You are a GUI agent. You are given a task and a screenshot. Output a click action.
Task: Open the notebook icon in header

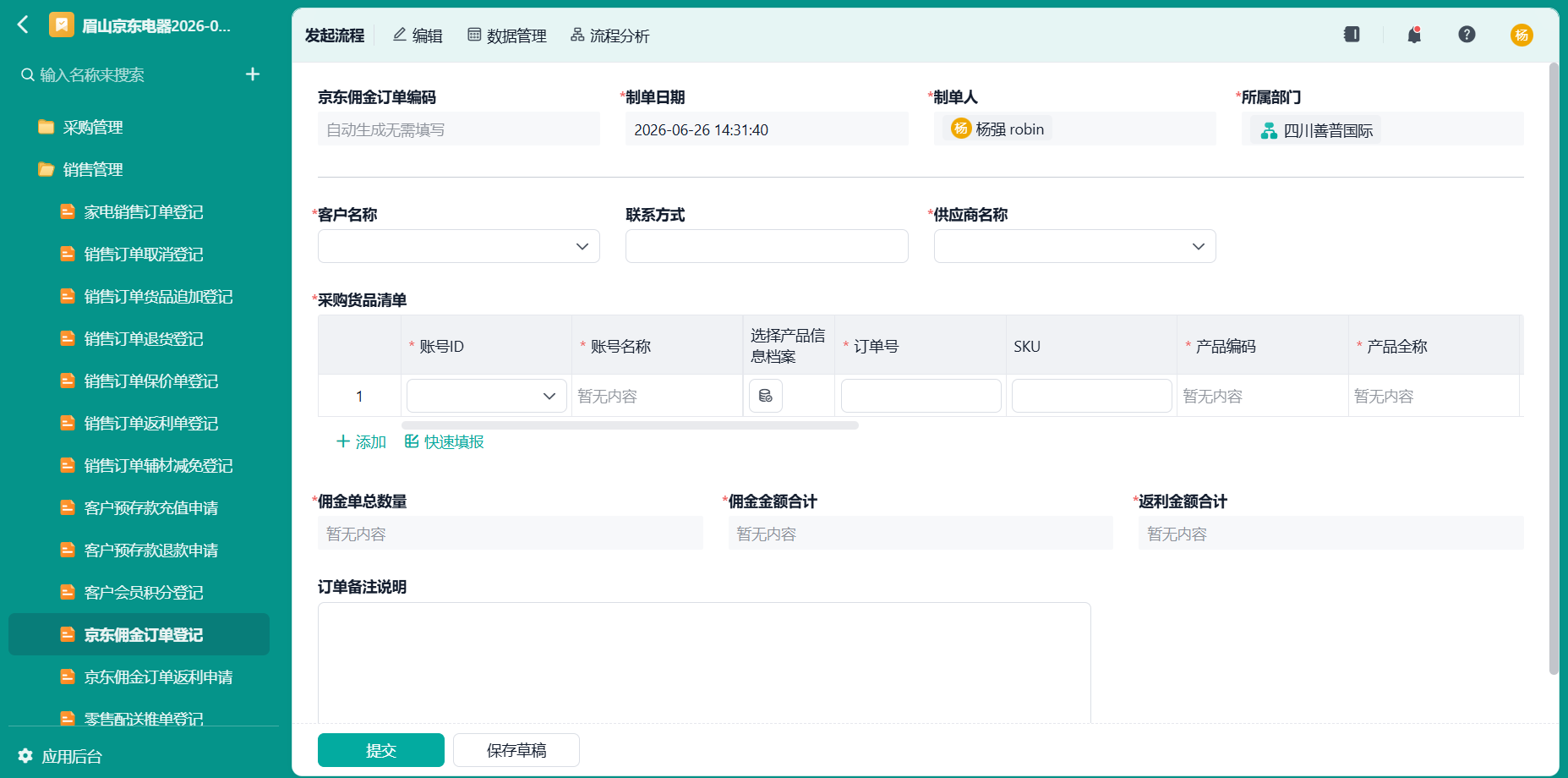pyautogui.click(x=1352, y=35)
